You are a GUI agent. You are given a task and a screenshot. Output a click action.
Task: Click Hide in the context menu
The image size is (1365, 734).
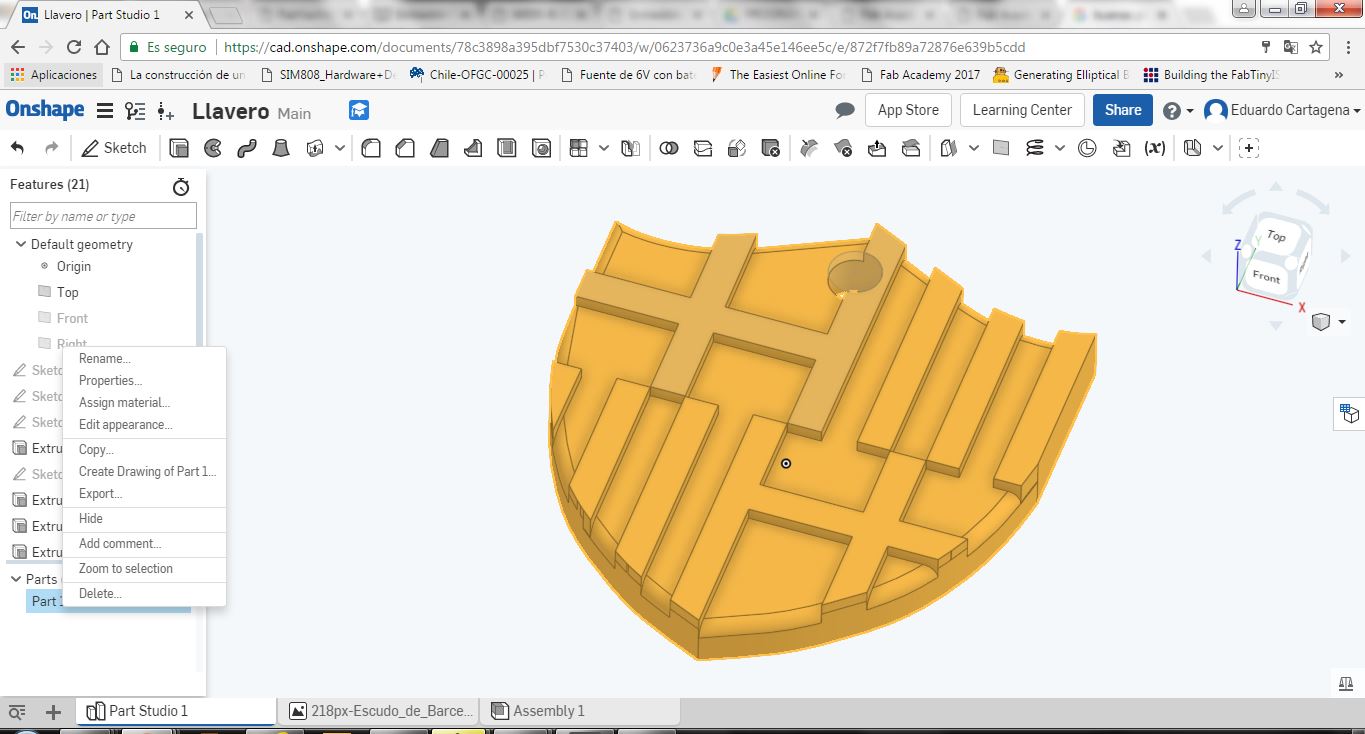pyautogui.click(x=91, y=519)
